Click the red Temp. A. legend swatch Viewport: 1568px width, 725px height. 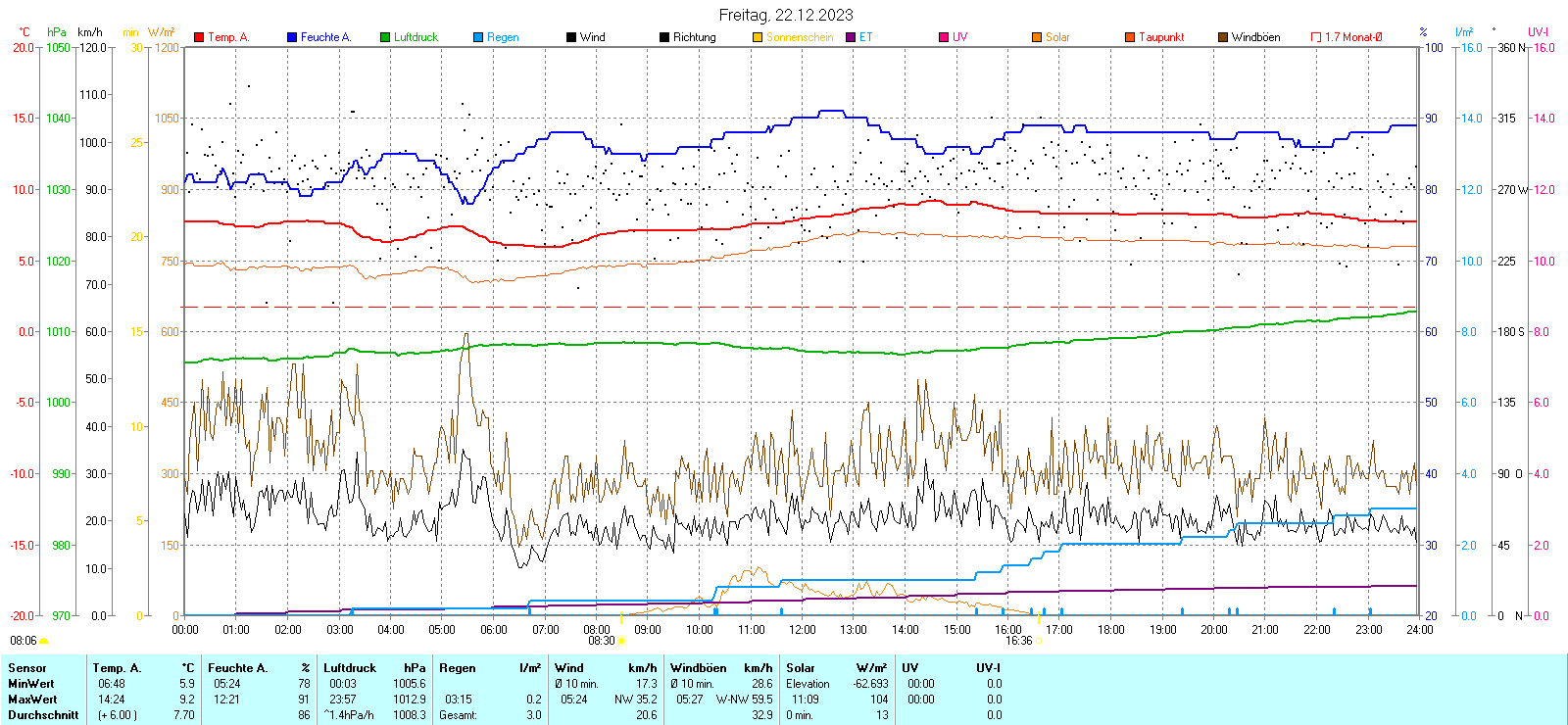[199, 37]
